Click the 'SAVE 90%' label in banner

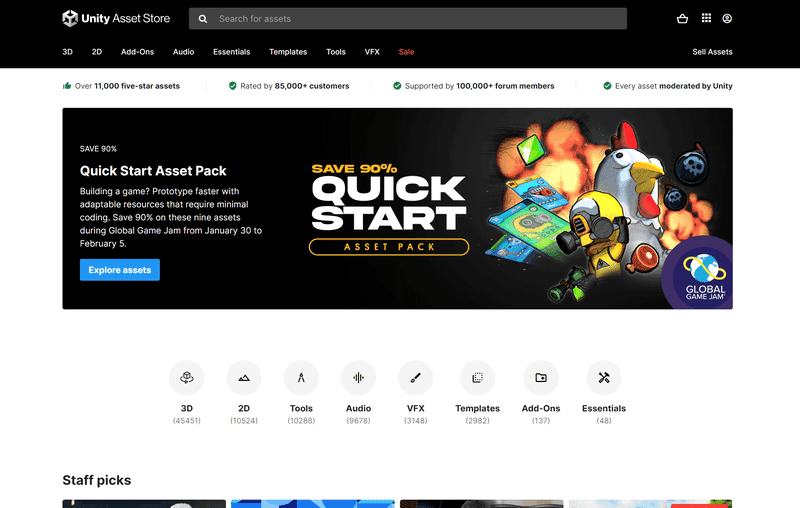98,149
